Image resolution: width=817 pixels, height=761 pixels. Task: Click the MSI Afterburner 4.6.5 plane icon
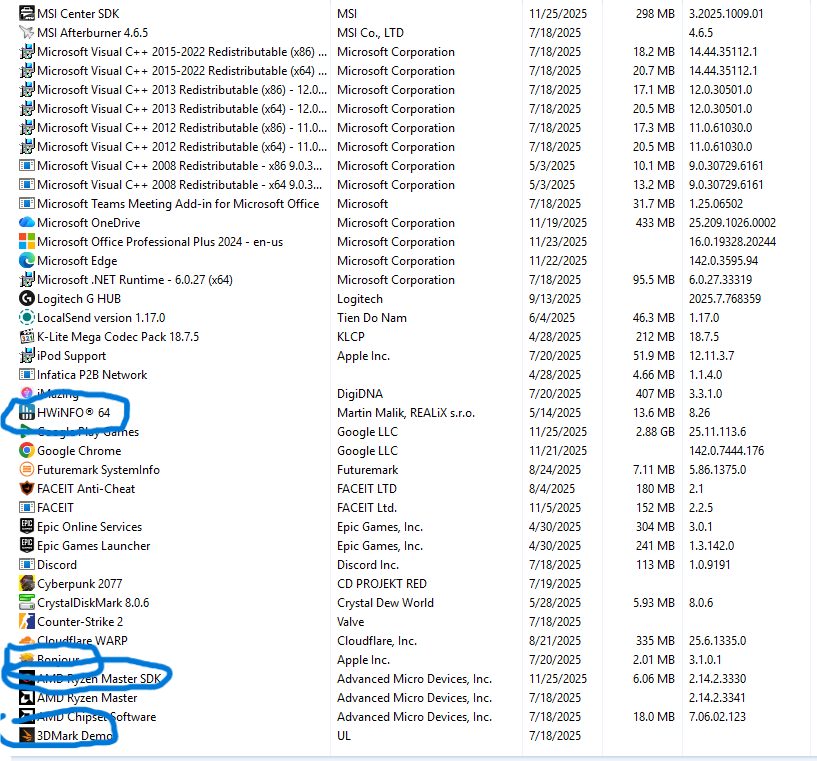(x=27, y=33)
